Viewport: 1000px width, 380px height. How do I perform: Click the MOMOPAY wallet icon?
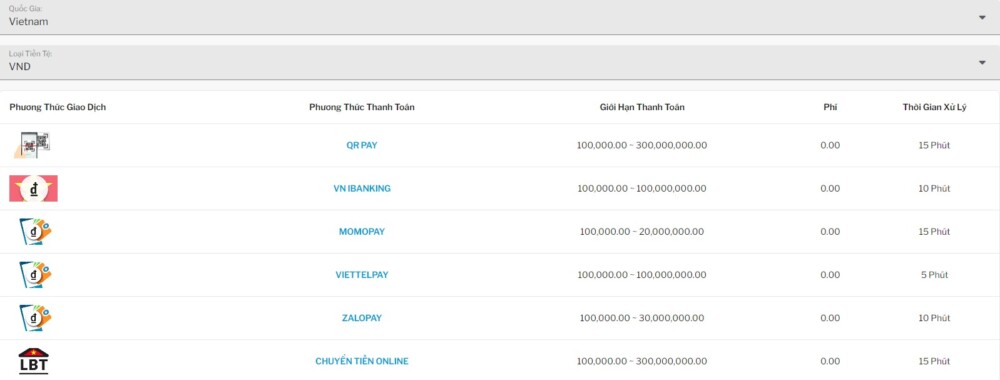[34, 231]
